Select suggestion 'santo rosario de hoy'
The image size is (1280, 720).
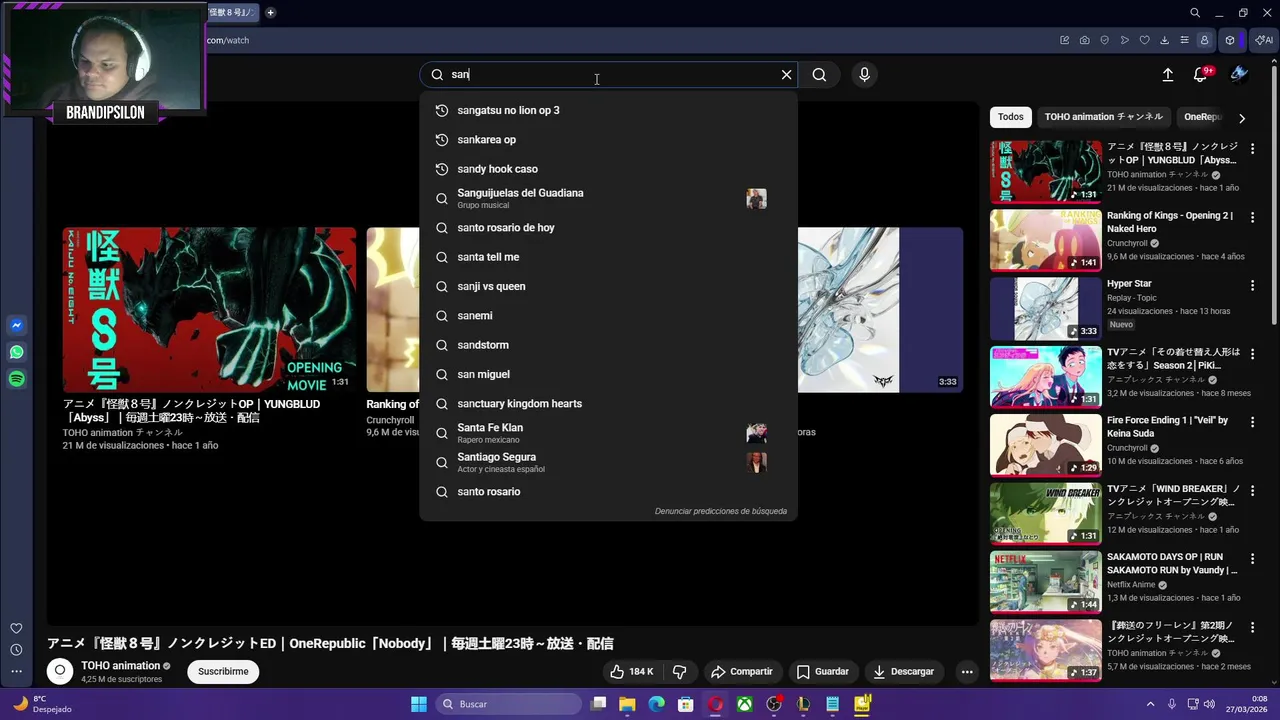(x=608, y=228)
